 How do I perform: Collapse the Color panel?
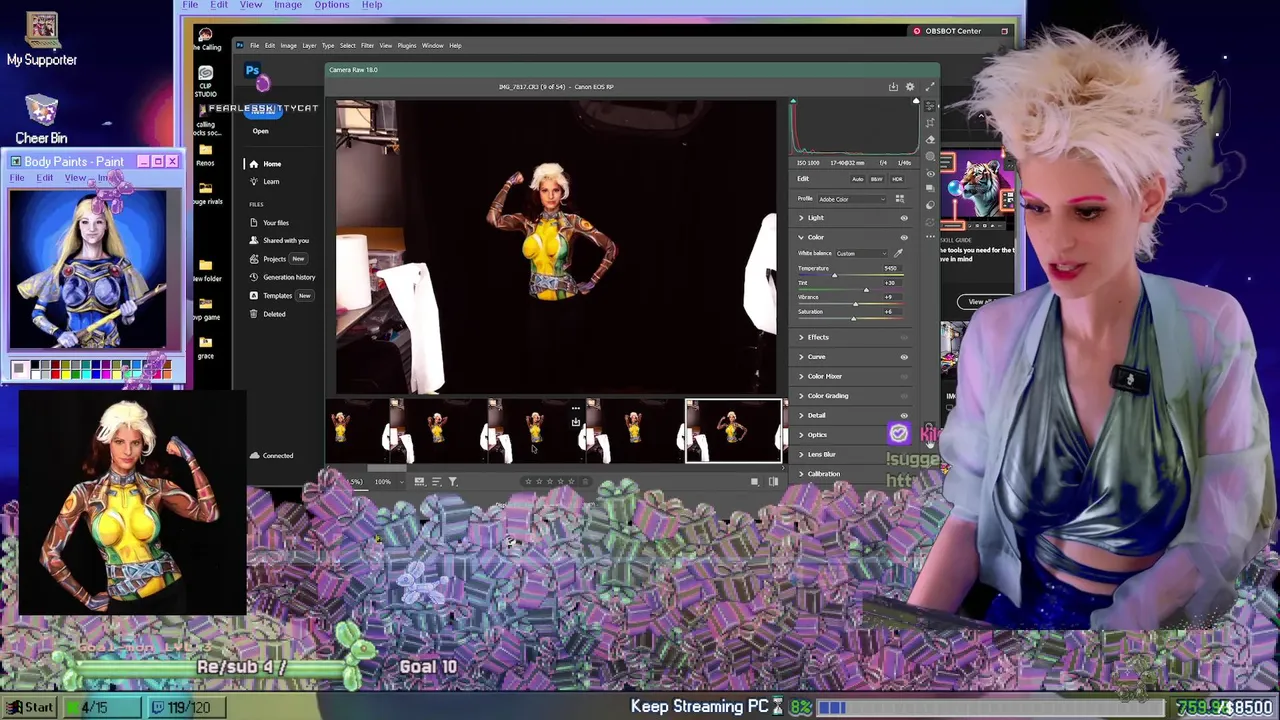(x=801, y=237)
